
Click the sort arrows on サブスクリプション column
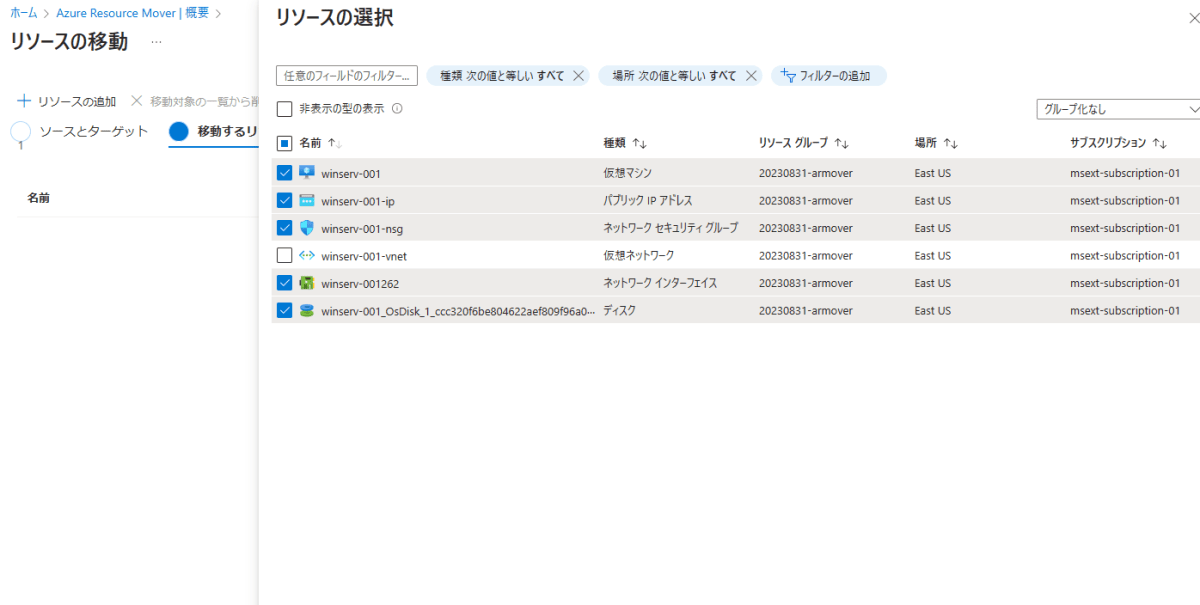click(1160, 144)
